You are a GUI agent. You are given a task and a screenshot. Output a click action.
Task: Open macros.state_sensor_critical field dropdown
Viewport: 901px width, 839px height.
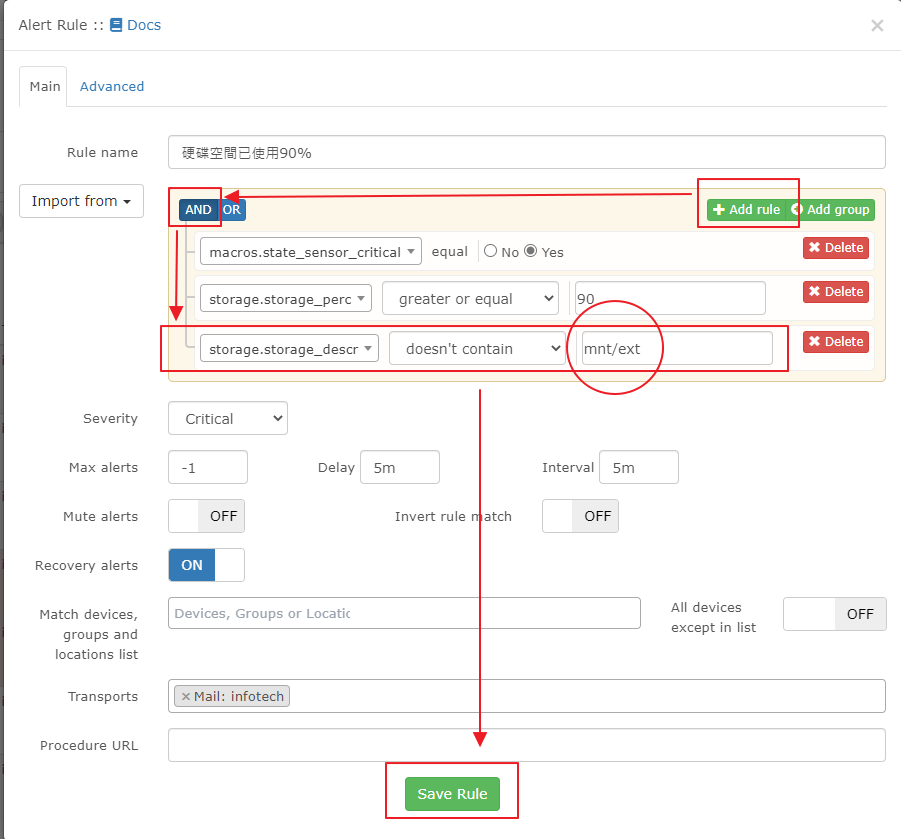coord(311,252)
